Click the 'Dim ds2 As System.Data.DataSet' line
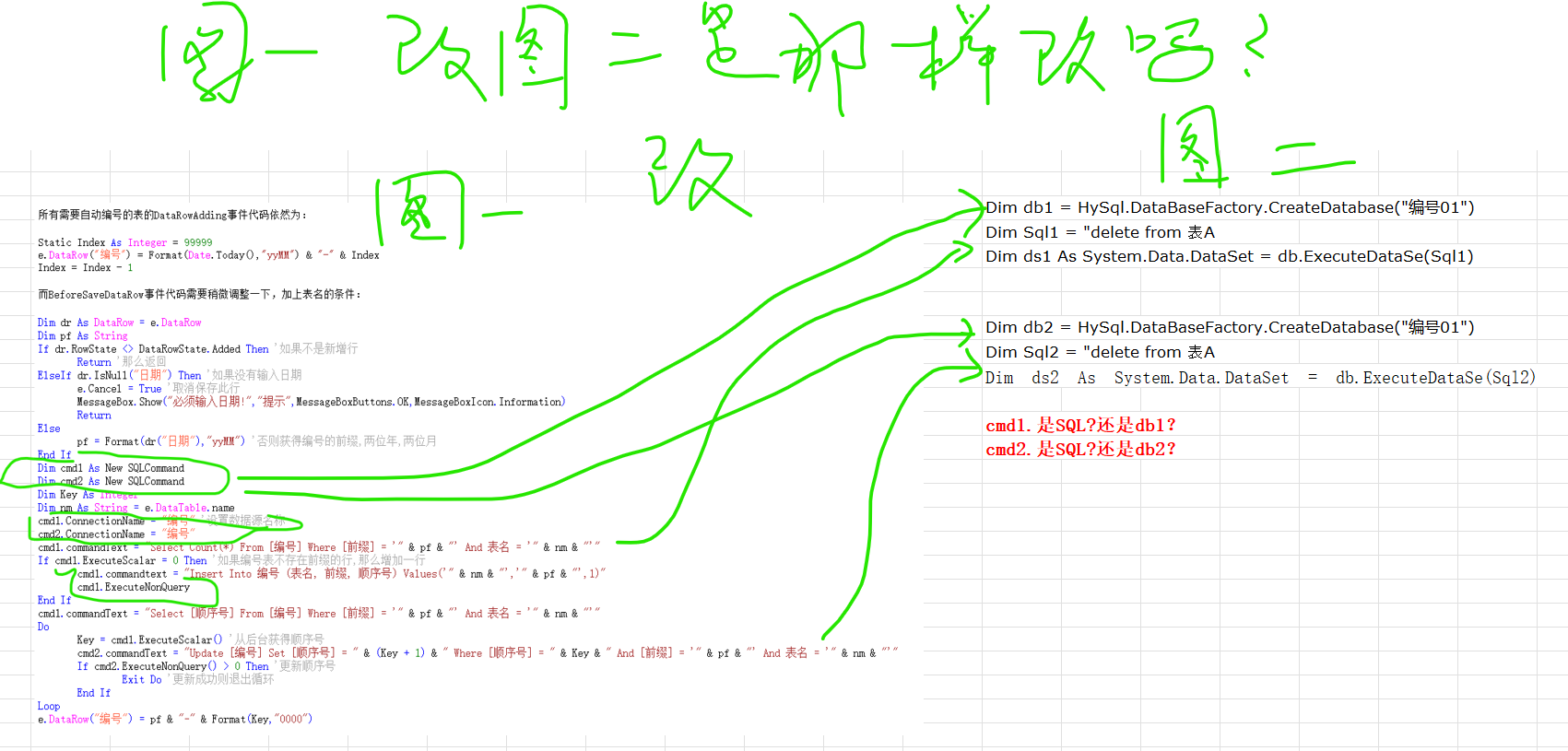Screen dimensions: 1568x751 pos(1259,378)
